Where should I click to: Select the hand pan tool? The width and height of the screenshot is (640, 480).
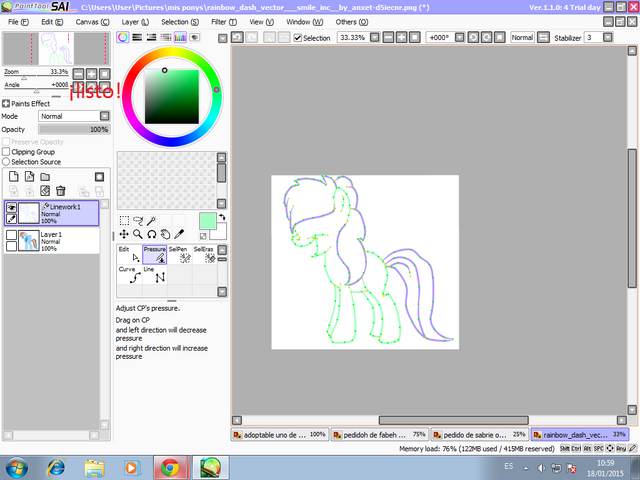click(x=165, y=234)
